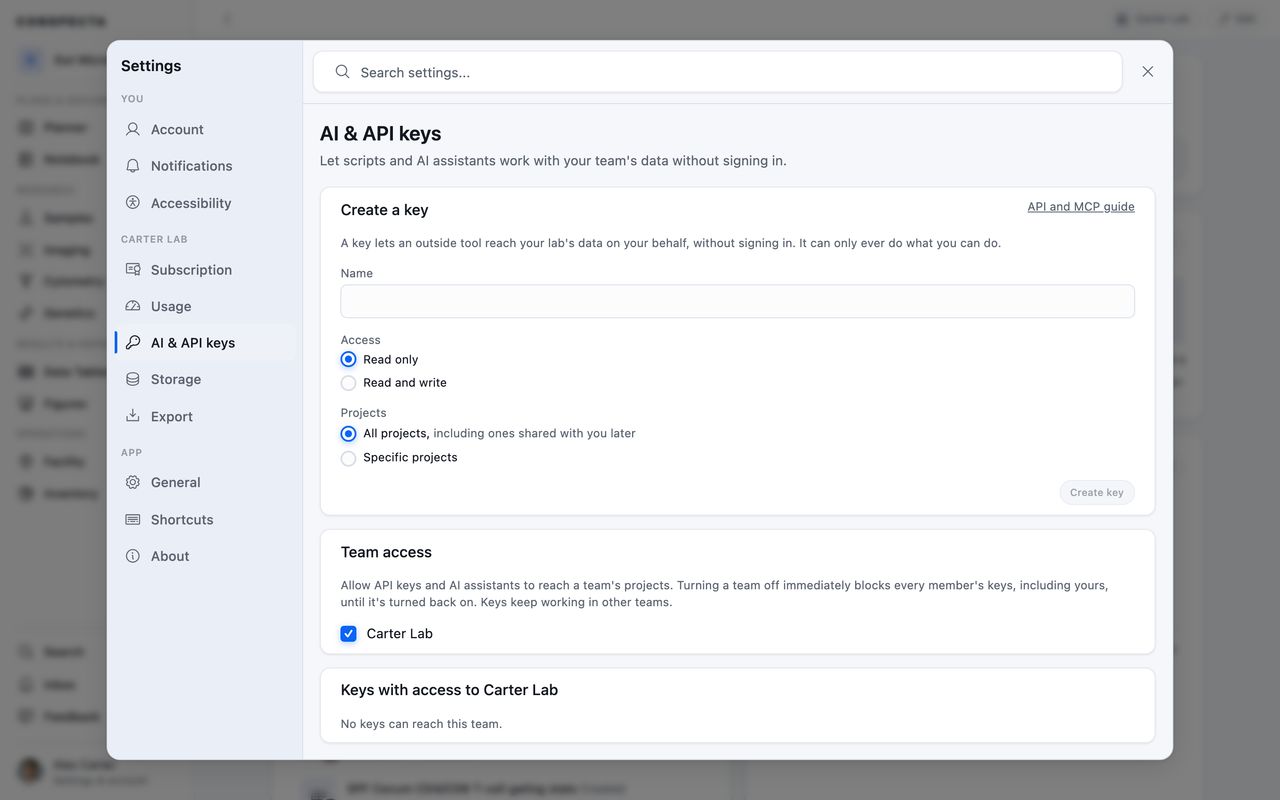Click the Storage database icon
1280x800 pixels.
[x=133, y=379]
